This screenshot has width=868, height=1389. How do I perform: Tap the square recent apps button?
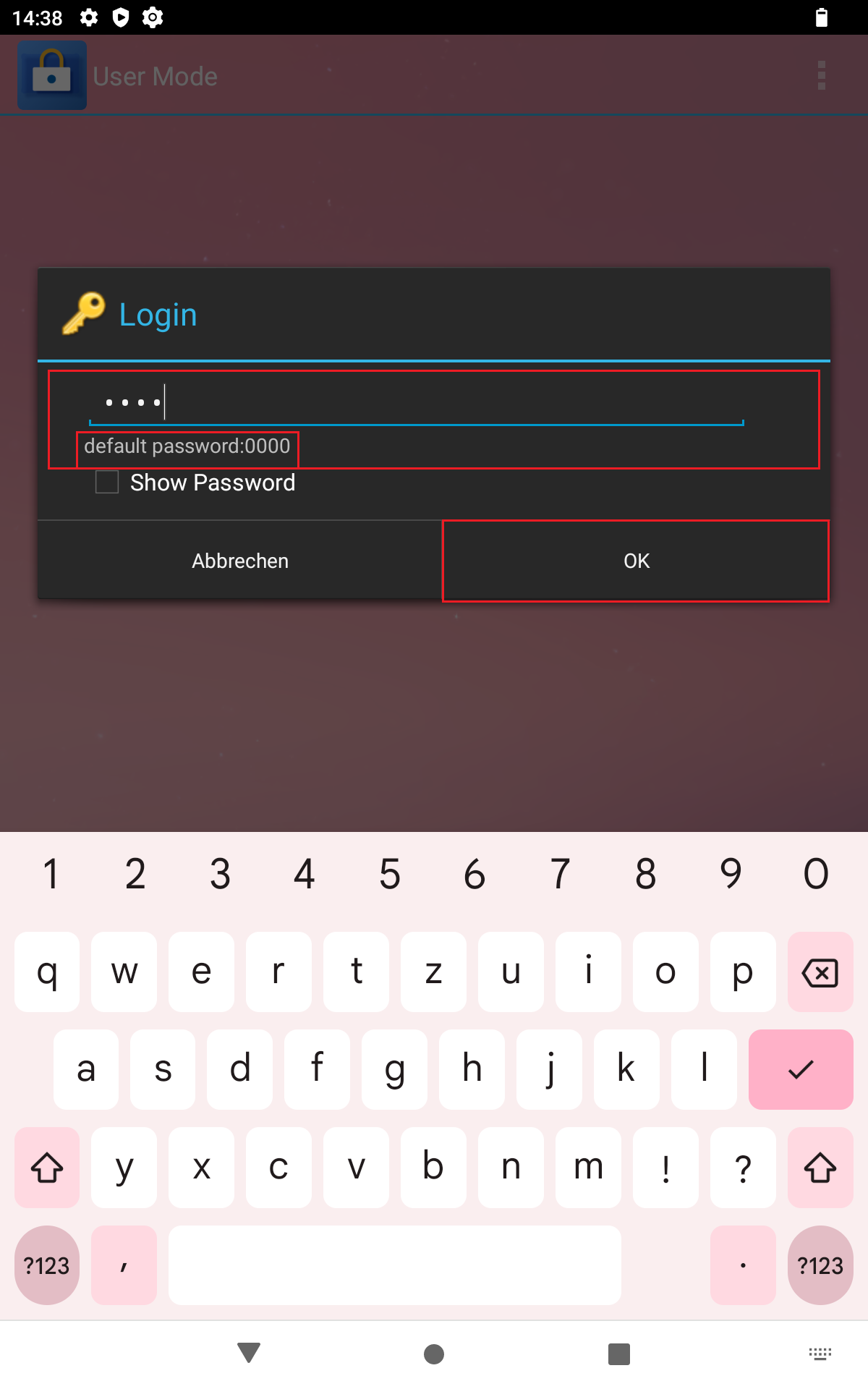619,1354
